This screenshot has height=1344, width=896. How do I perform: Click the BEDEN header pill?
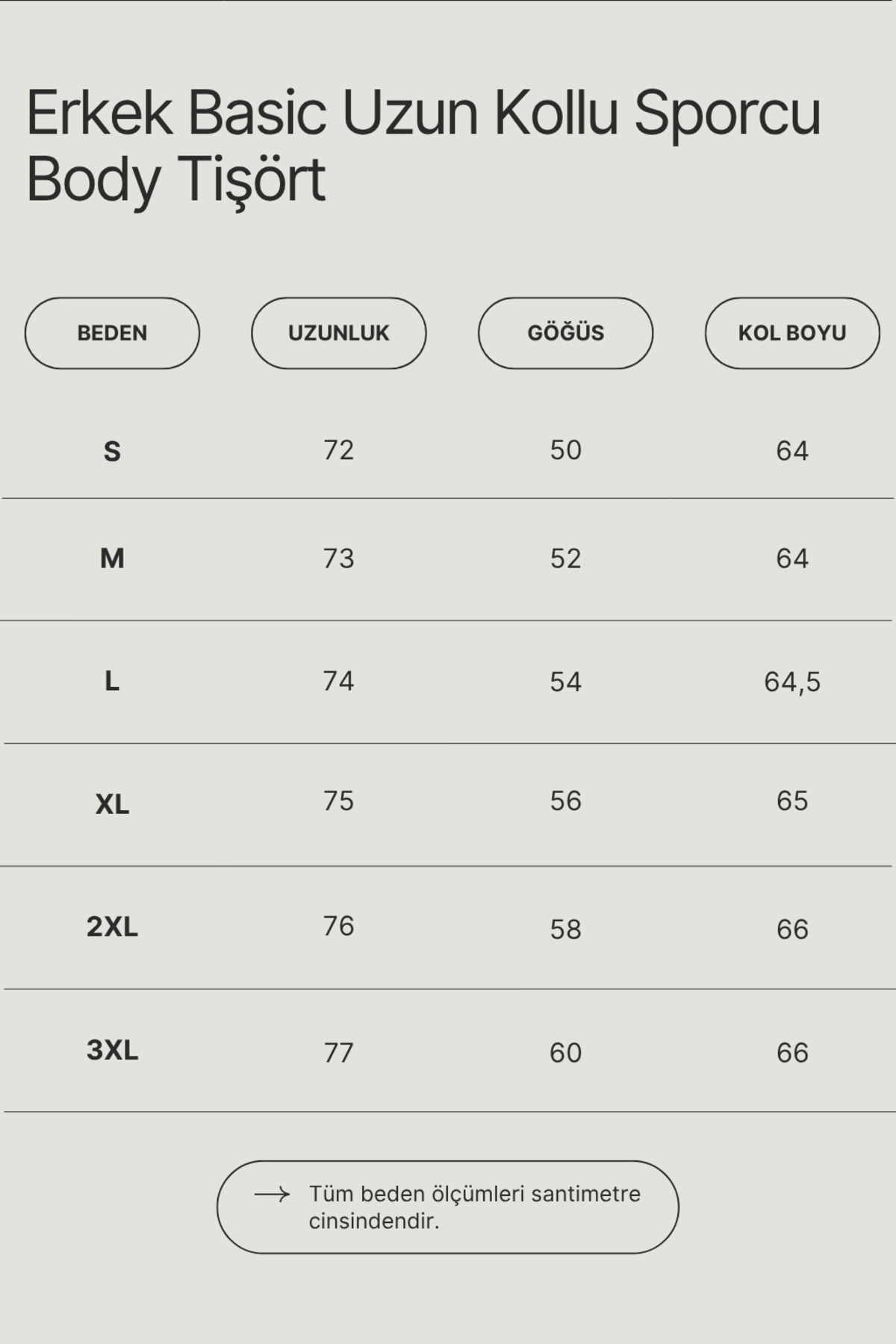pyautogui.click(x=112, y=333)
